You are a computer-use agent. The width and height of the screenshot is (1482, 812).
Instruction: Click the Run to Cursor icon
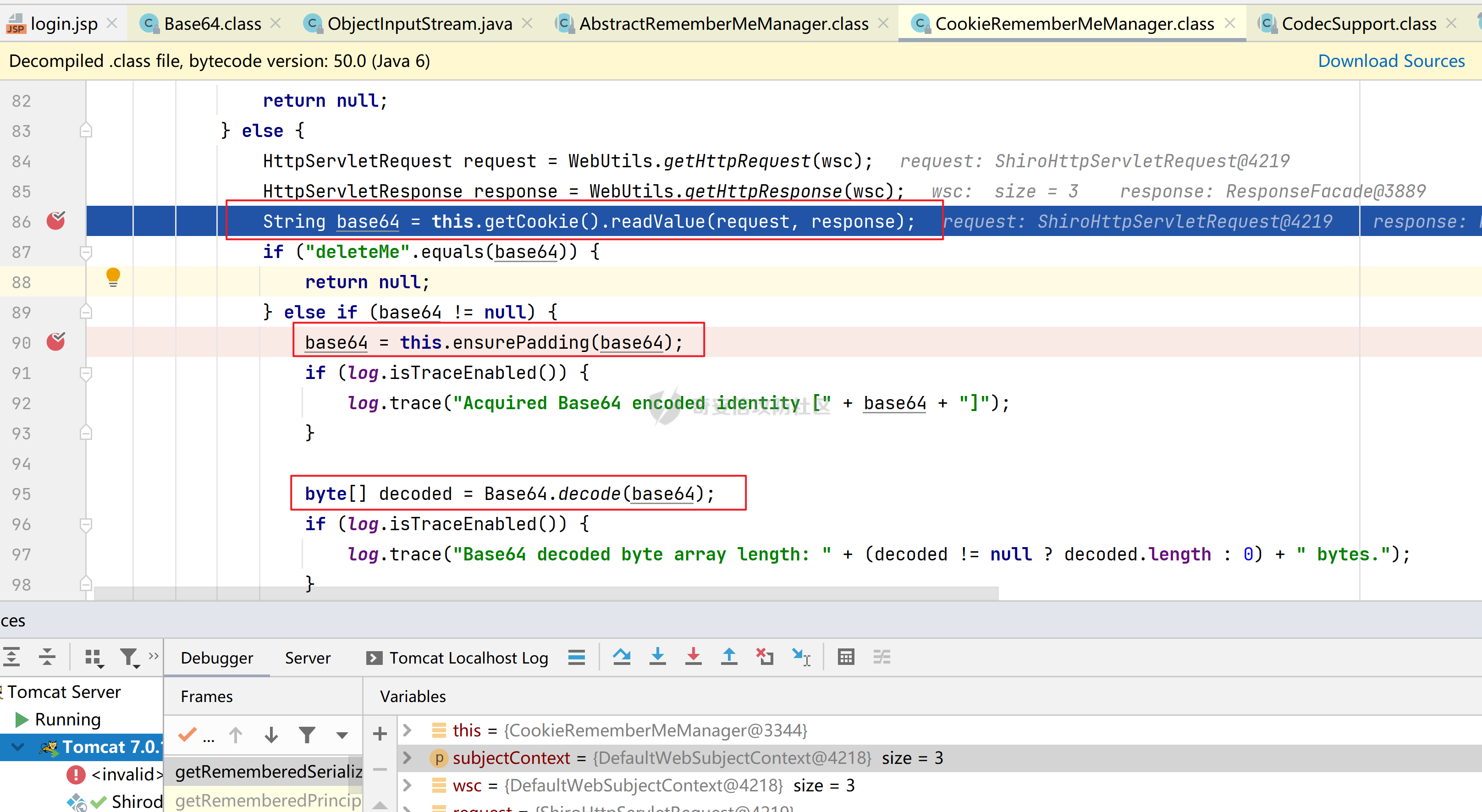click(801, 657)
